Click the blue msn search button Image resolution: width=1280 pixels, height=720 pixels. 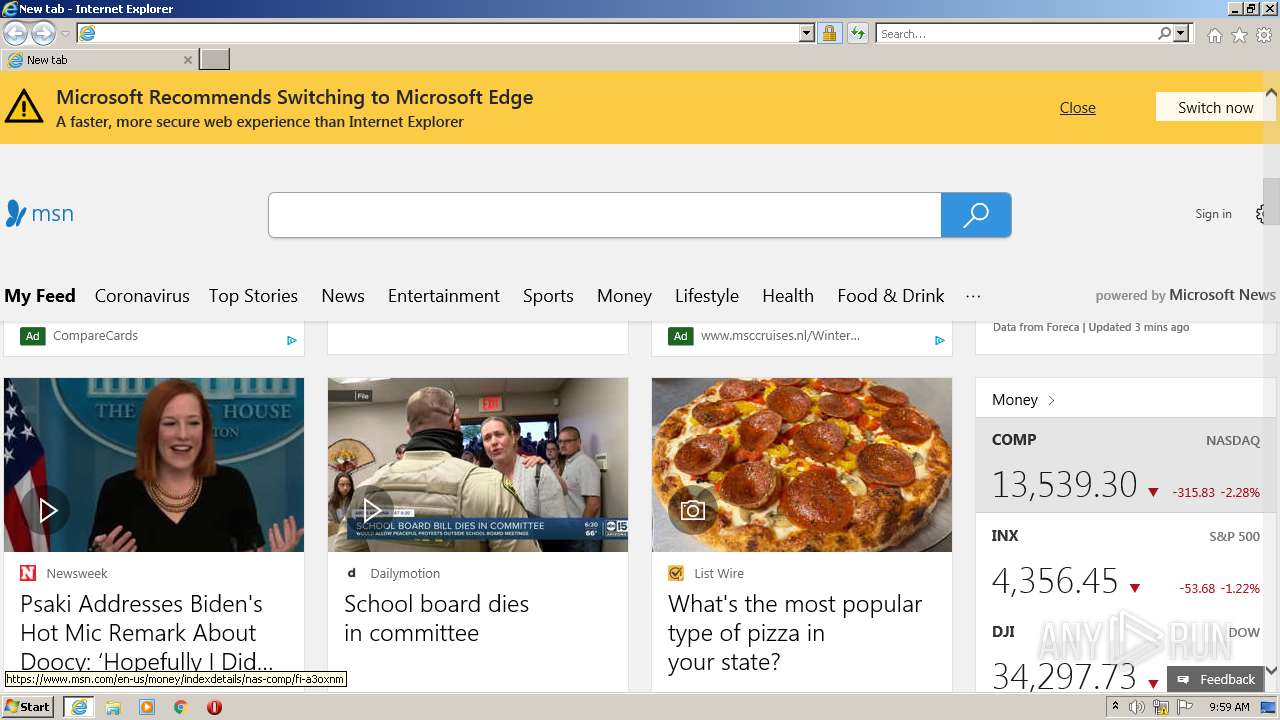[976, 215]
